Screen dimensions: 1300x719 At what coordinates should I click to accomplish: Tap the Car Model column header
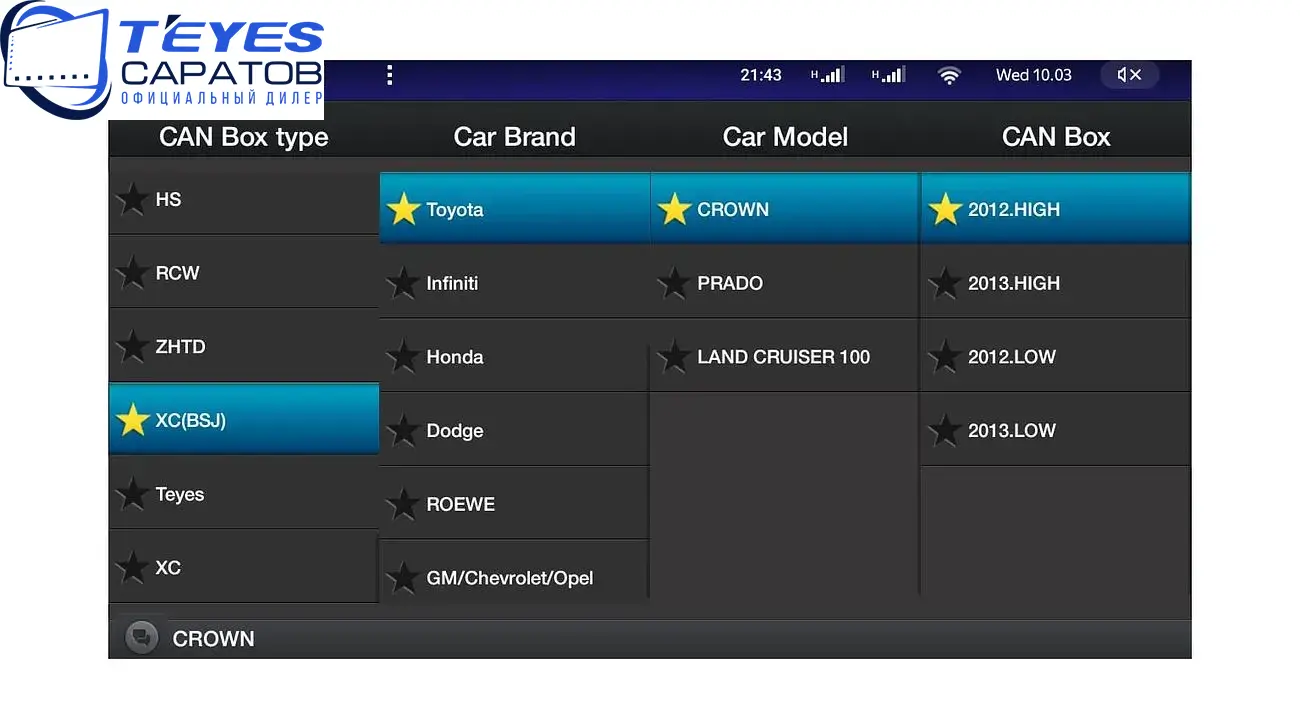click(x=785, y=137)
